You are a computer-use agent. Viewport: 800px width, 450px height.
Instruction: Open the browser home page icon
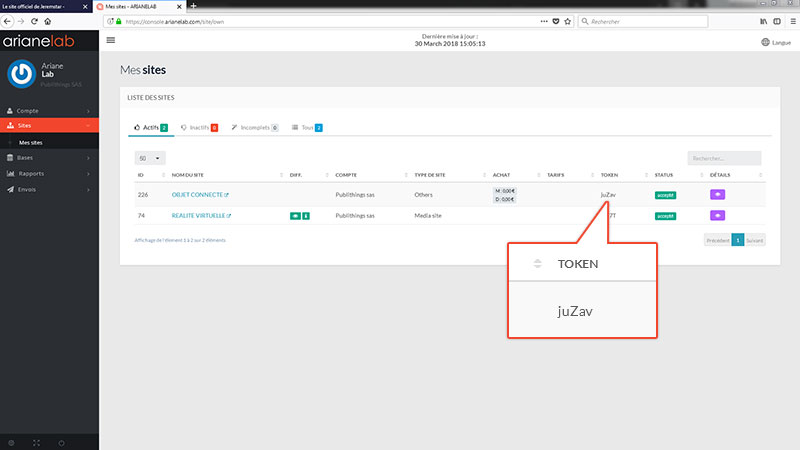(47, 21)
